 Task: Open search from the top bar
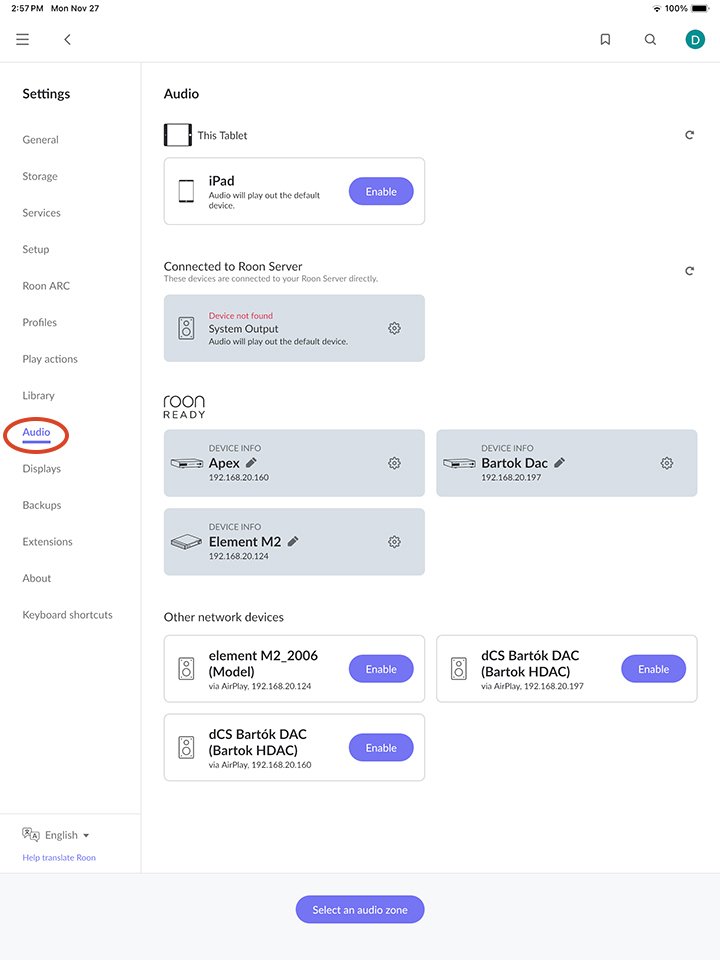650,39
